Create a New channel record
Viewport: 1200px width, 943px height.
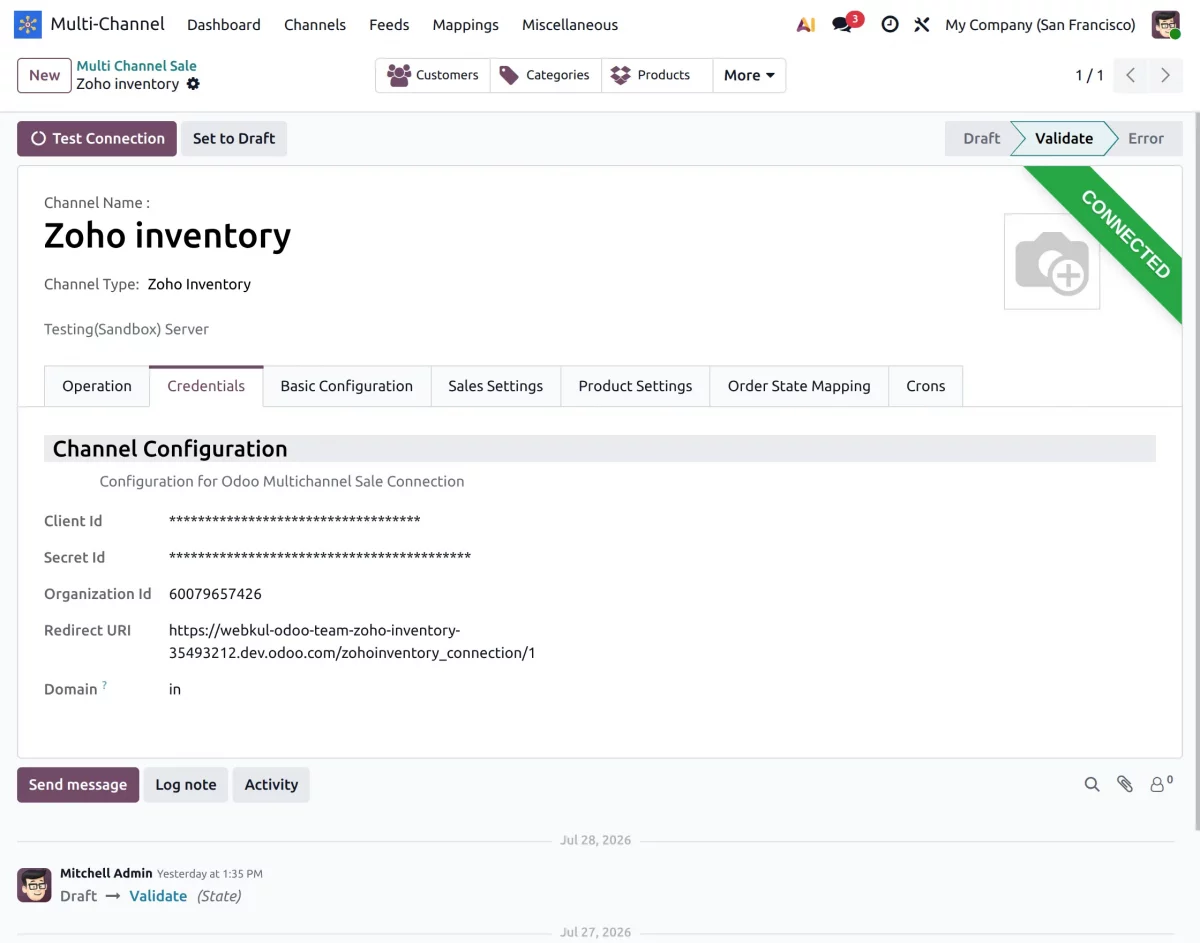pos(44,75)
